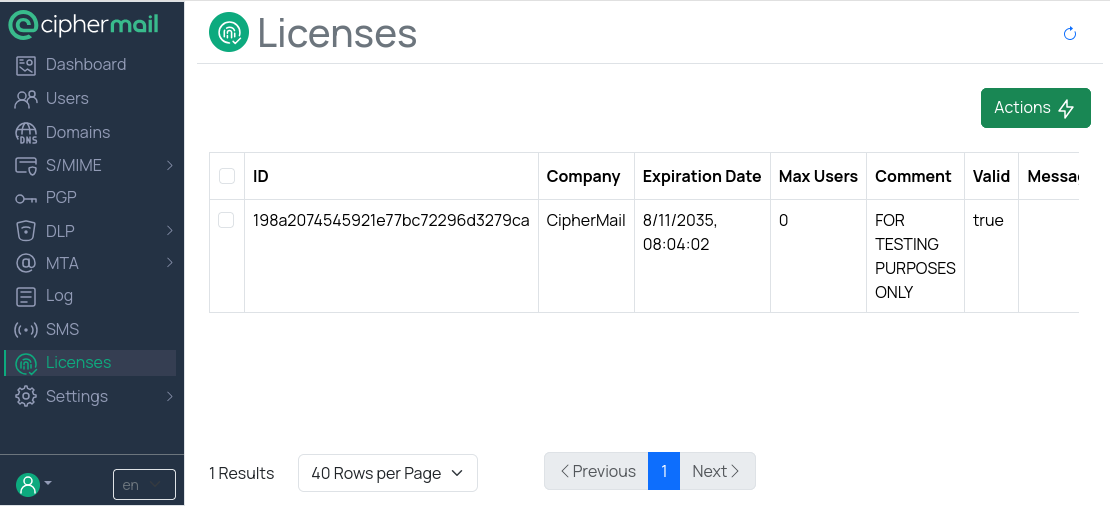
Task: Expand the DLP submenu
Action: coord(169,231)
